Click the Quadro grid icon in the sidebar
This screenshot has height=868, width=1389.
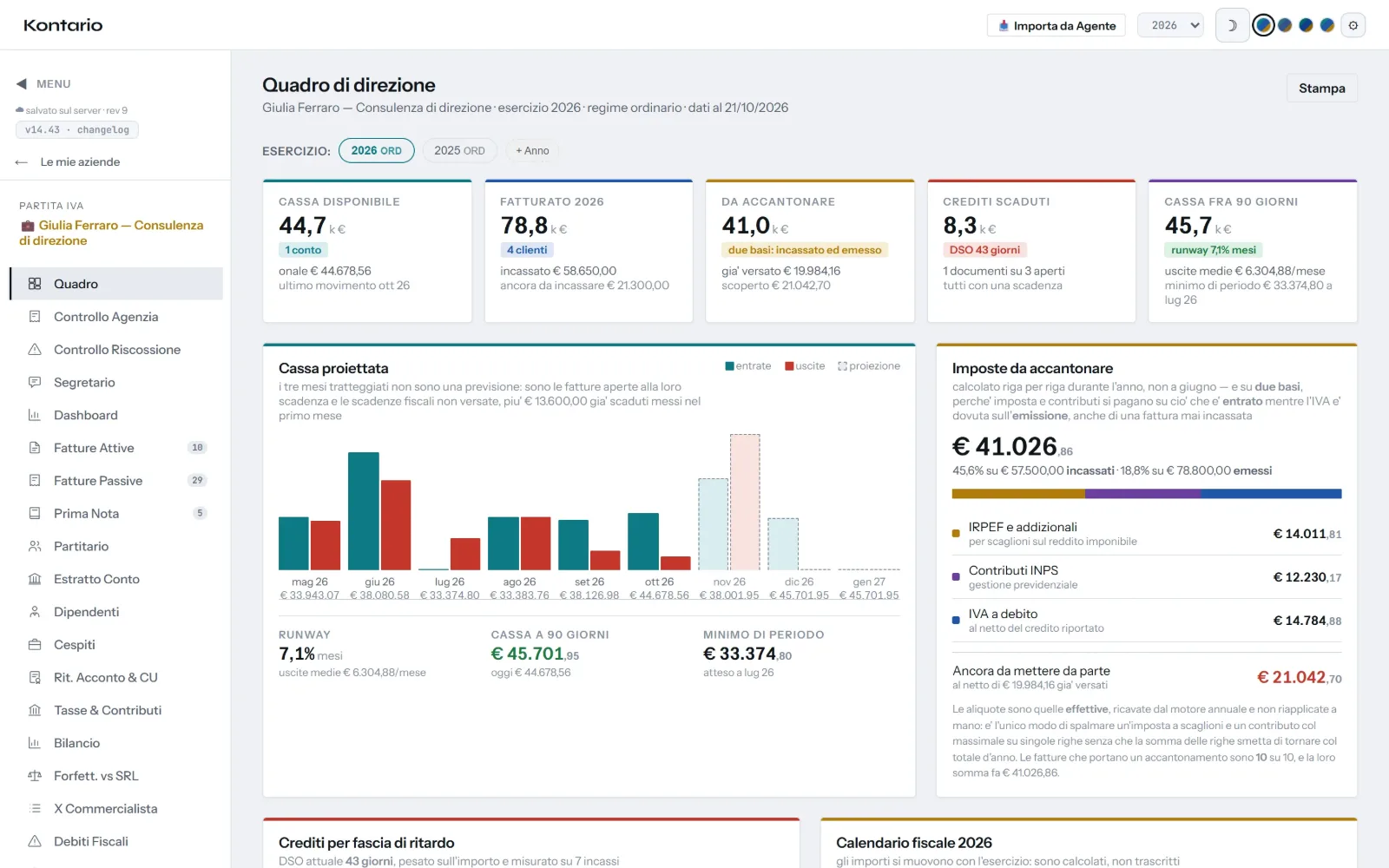35,284
